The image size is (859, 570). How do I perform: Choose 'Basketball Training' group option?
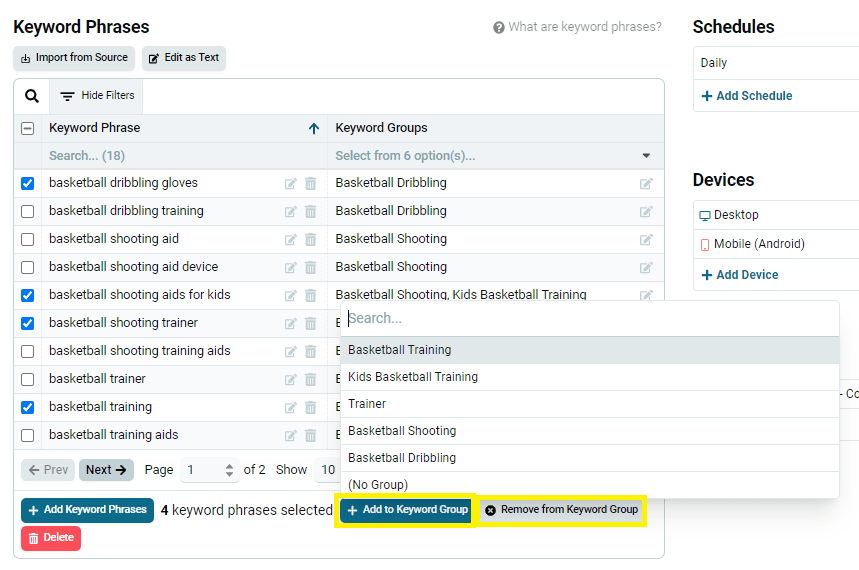coord(590,350)
